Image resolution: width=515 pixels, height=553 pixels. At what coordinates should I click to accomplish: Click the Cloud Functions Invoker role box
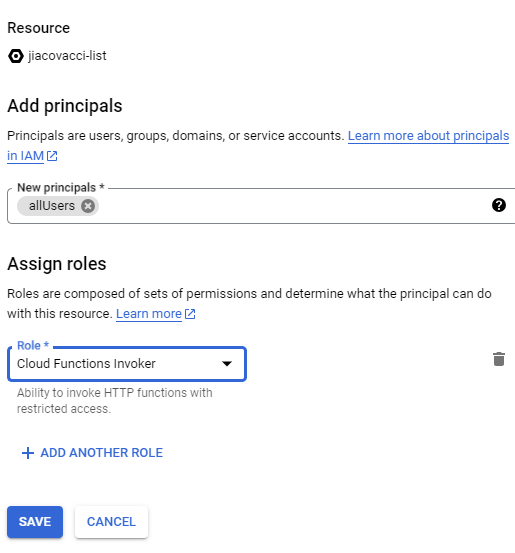tap(127, 364)
